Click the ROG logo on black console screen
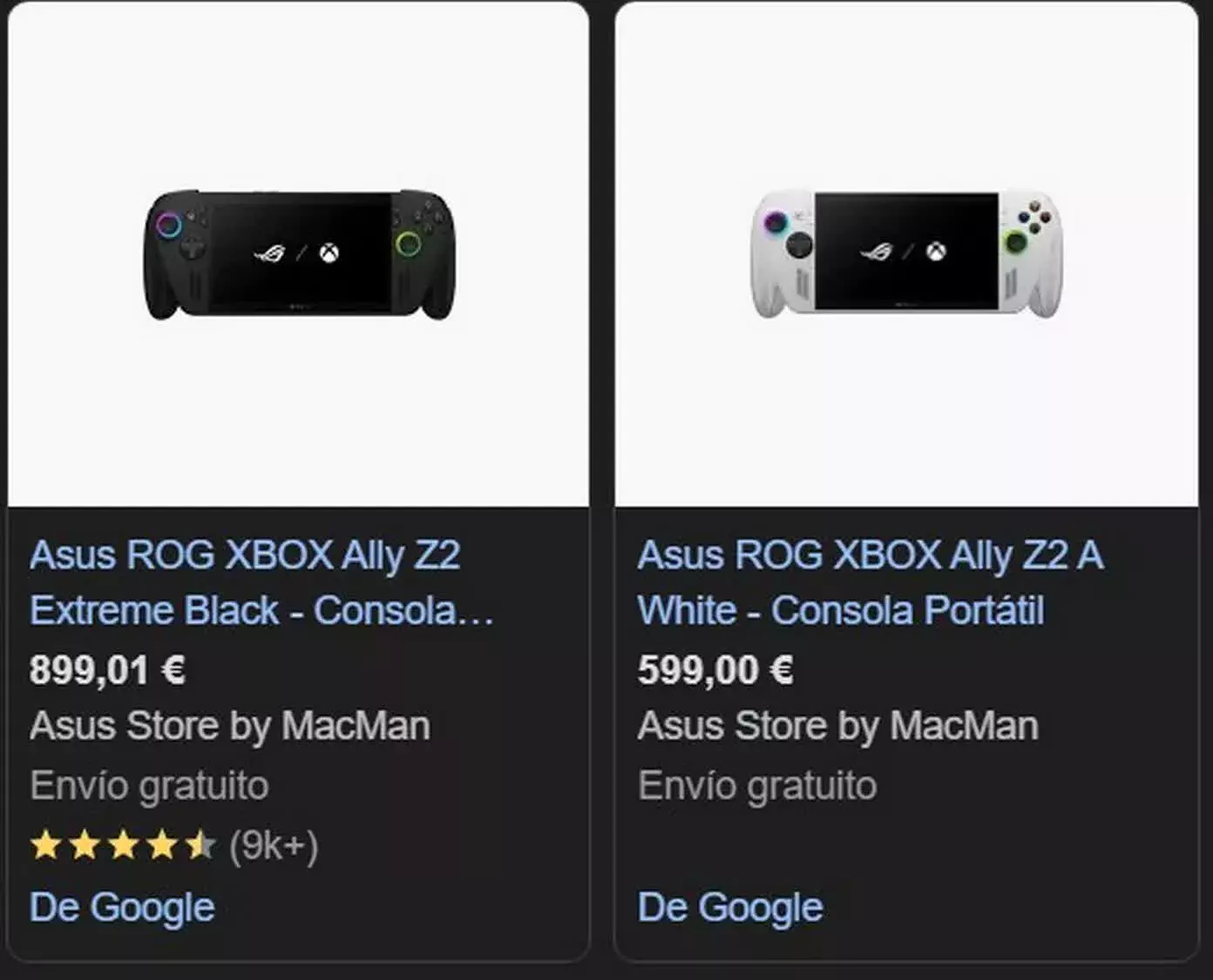This screenshot has height=980, width=1213. (270, 253)
